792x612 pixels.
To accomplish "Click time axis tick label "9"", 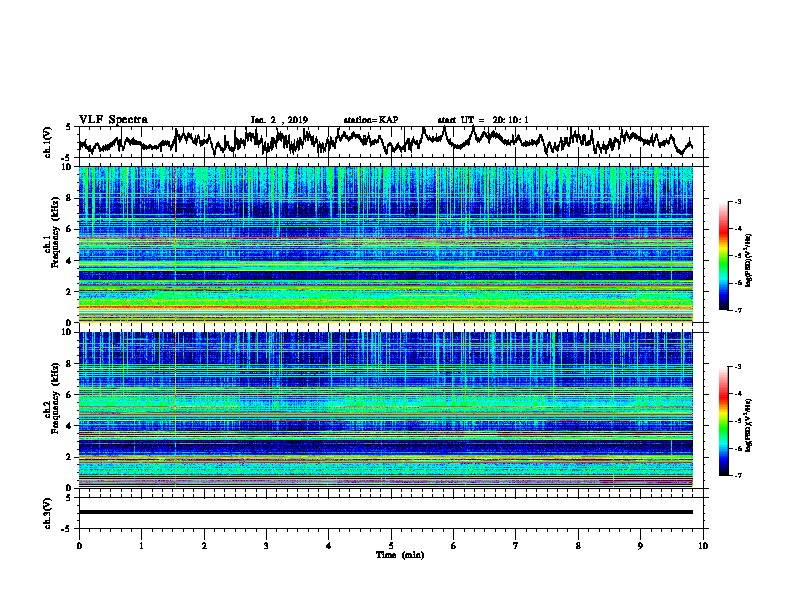I will pos(640,546).
